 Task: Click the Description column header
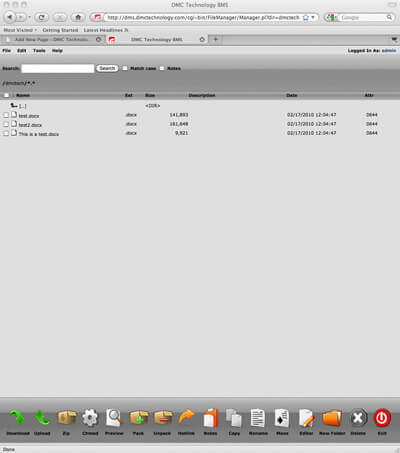(x=202, y=95)
